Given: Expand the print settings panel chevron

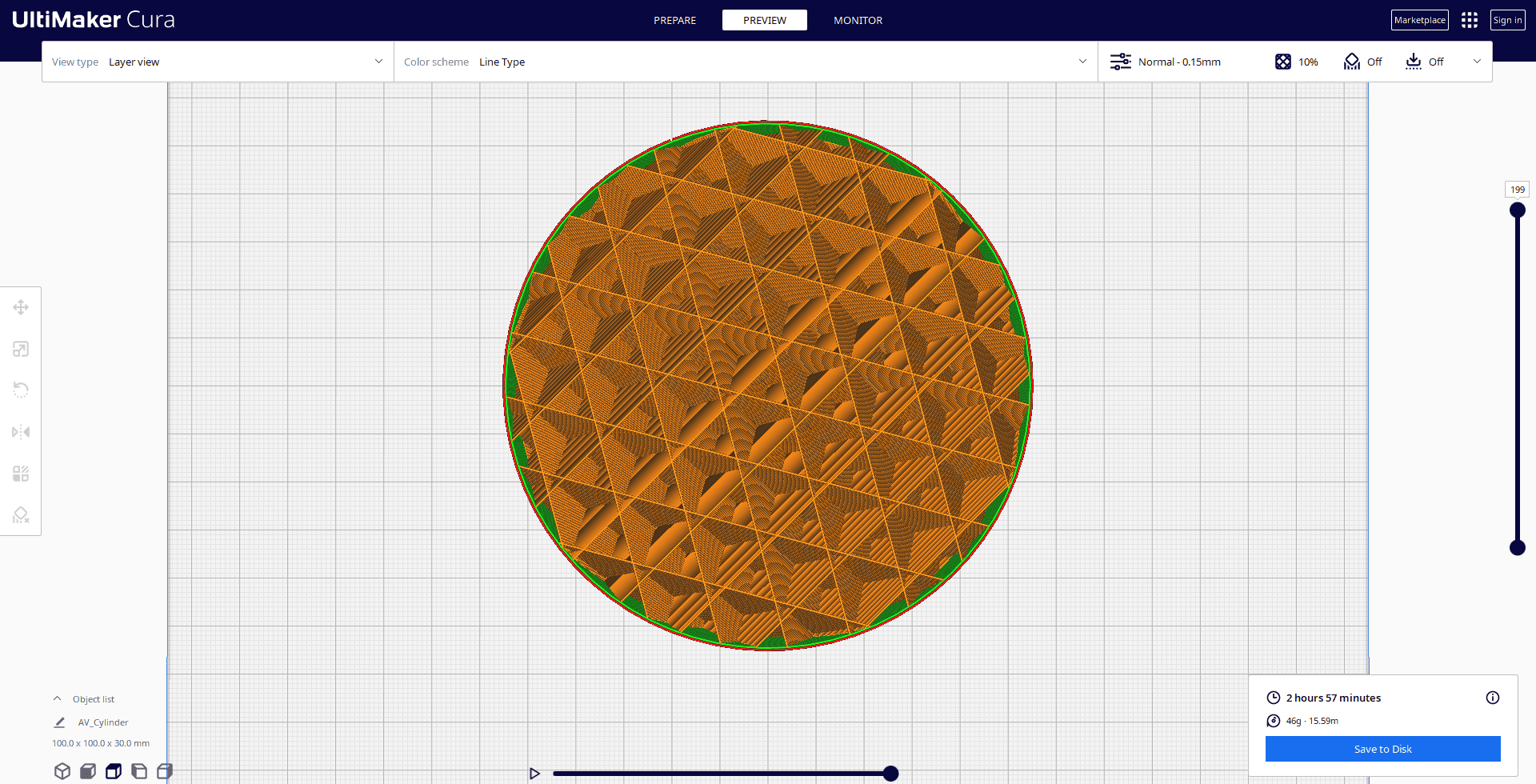Looking at the screenshot, I should 1477,61.
